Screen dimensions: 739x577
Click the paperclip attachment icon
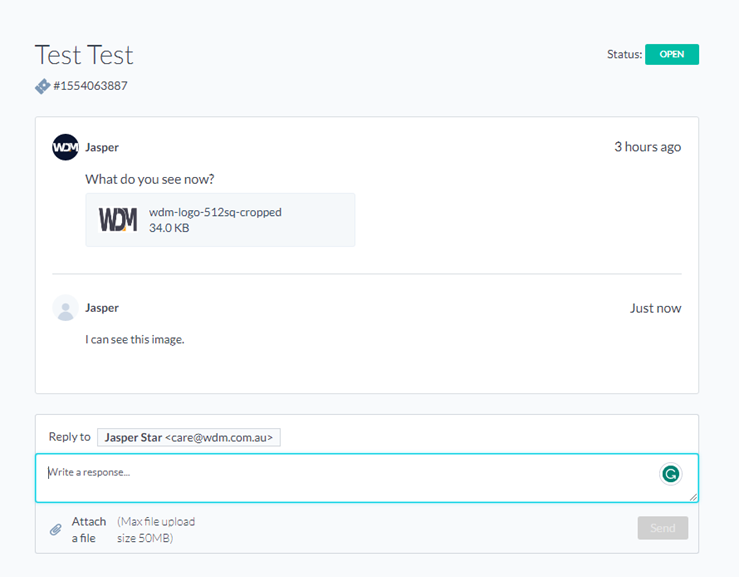click(x=56, y=529)
